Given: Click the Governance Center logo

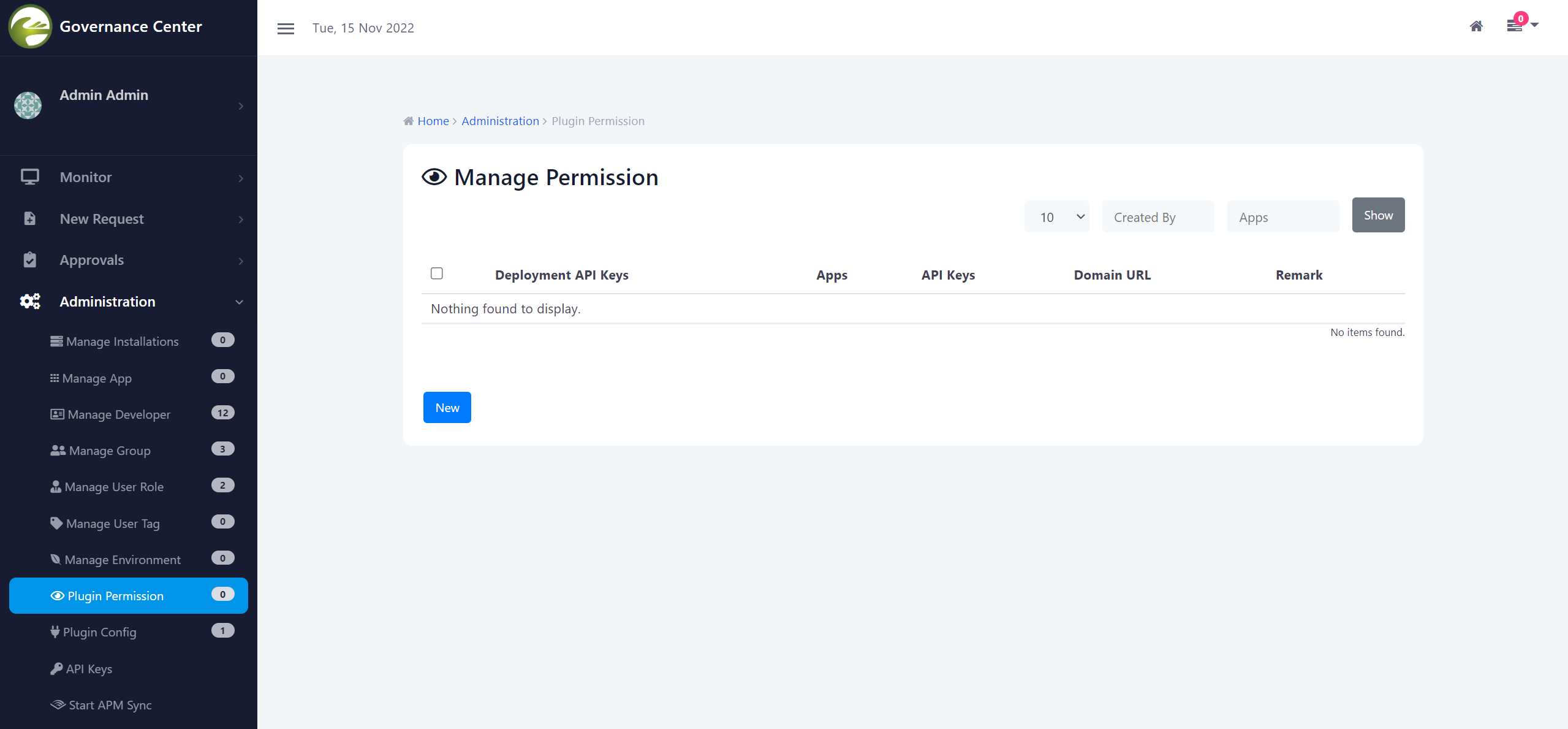Looking at the screenshot, I should (x=29, y=26).
